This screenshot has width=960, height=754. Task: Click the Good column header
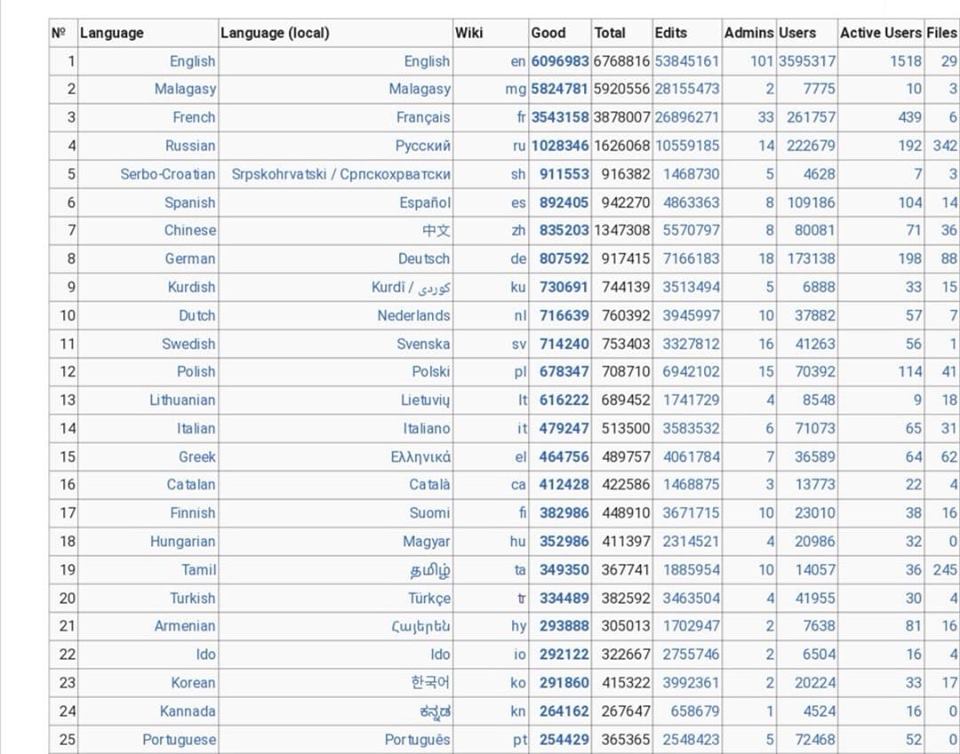click(548, 33)
